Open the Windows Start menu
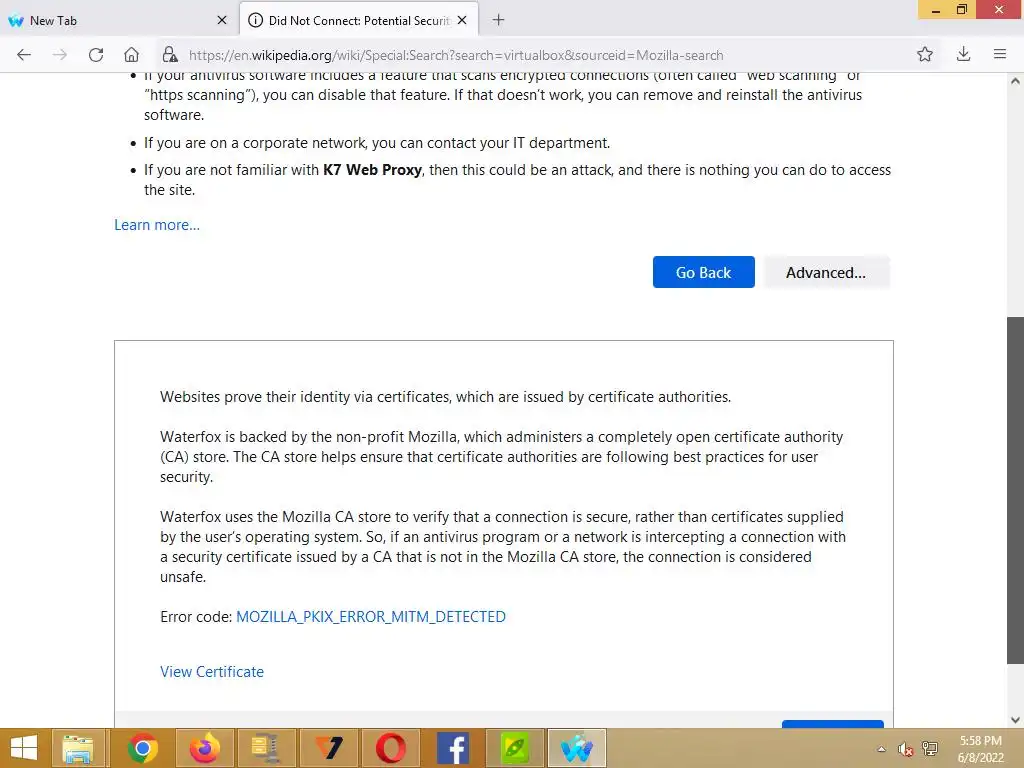The width and height of the screenshot is (1024, 768). coord(24,748)
